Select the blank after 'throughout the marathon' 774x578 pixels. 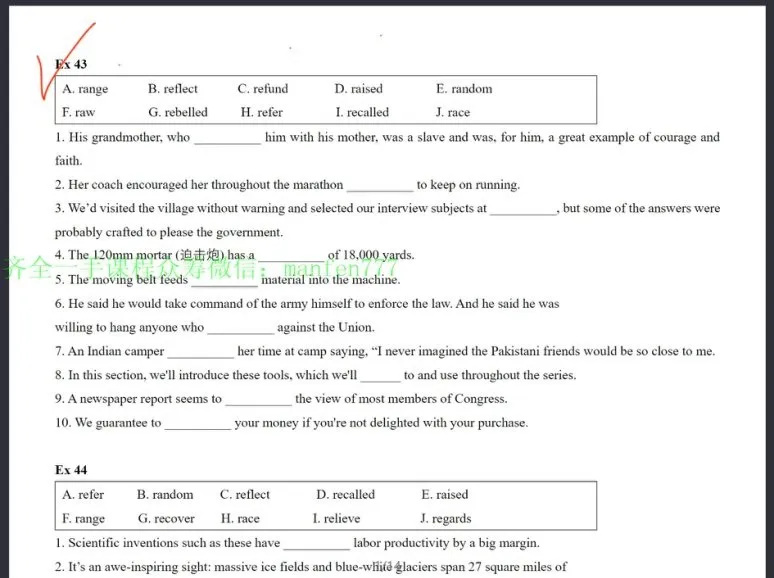tap(380, 186)
